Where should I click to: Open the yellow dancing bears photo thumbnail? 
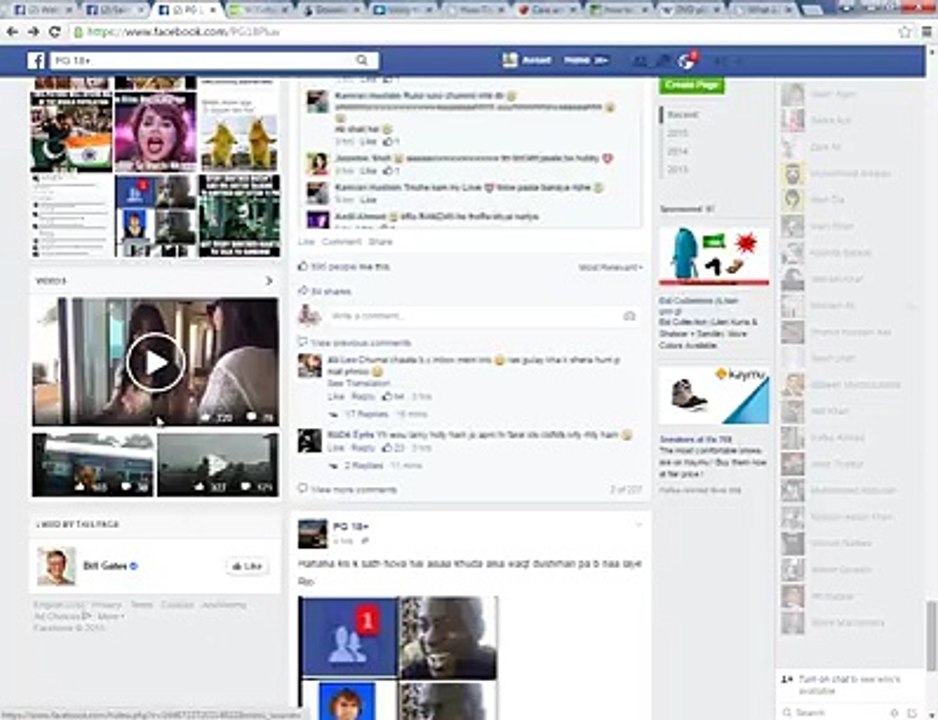[x=240, y=132]
